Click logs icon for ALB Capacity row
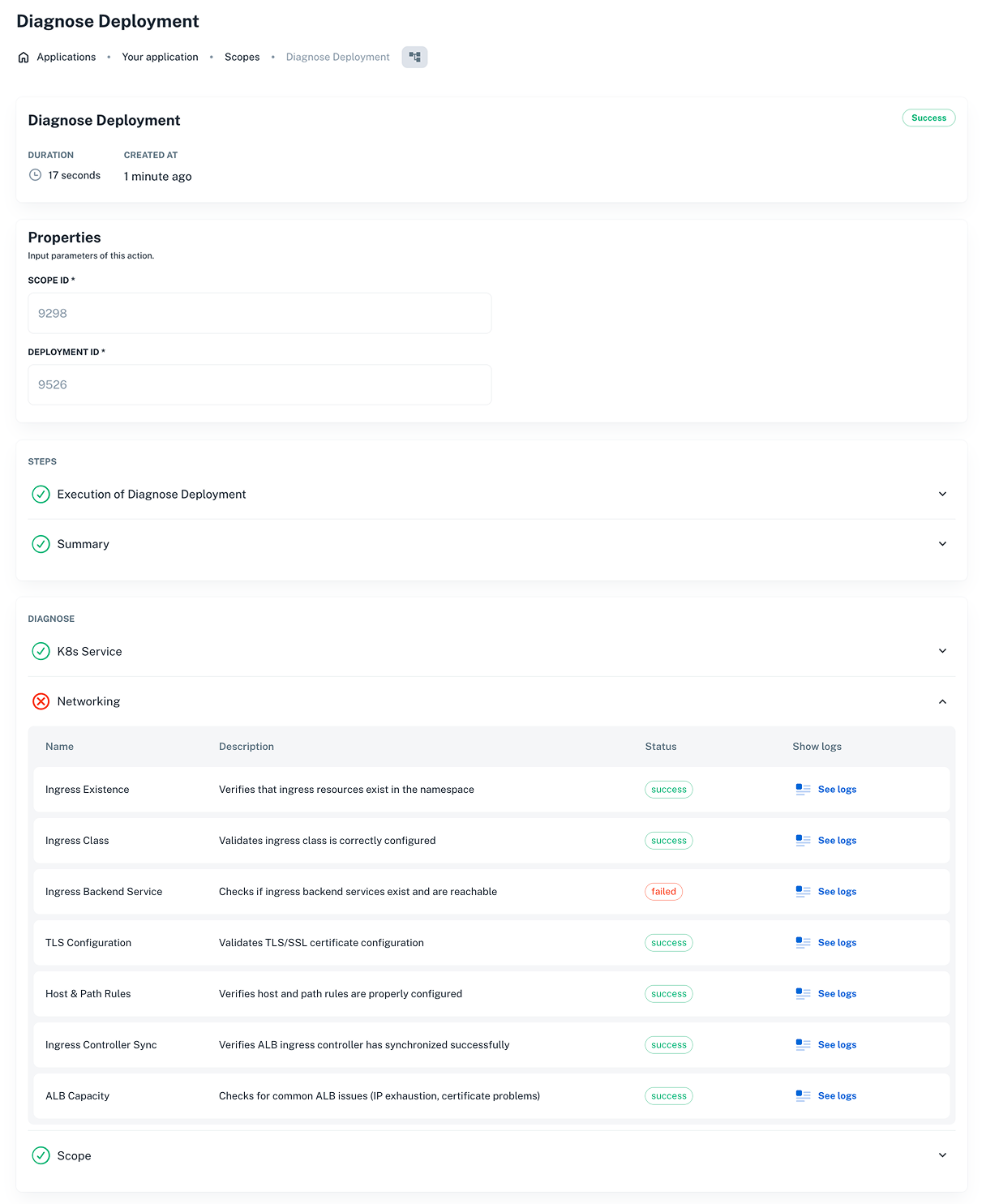Screen dimensions: 986x1204 pyautogui.click(x=803, y=1096)
